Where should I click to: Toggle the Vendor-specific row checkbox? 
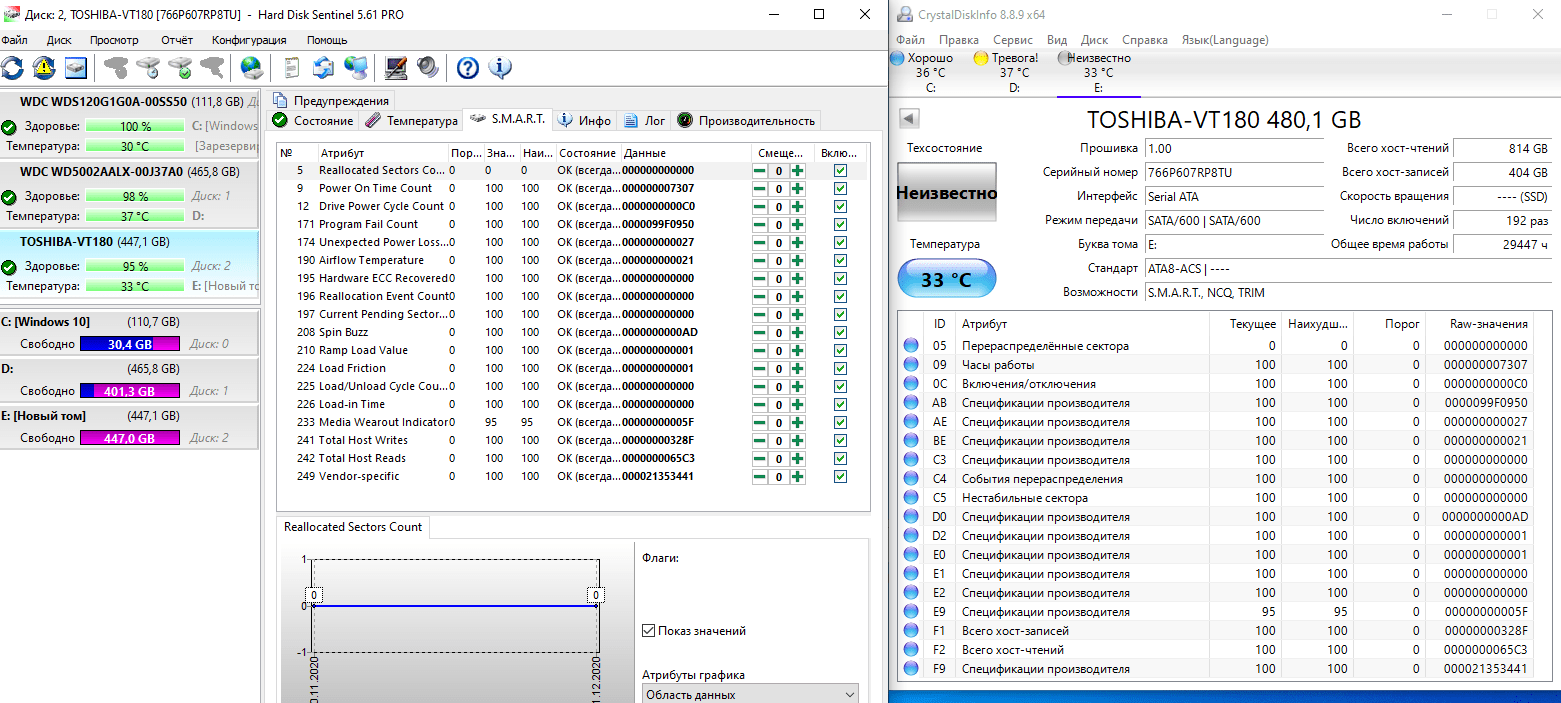(x=841, y=476)
